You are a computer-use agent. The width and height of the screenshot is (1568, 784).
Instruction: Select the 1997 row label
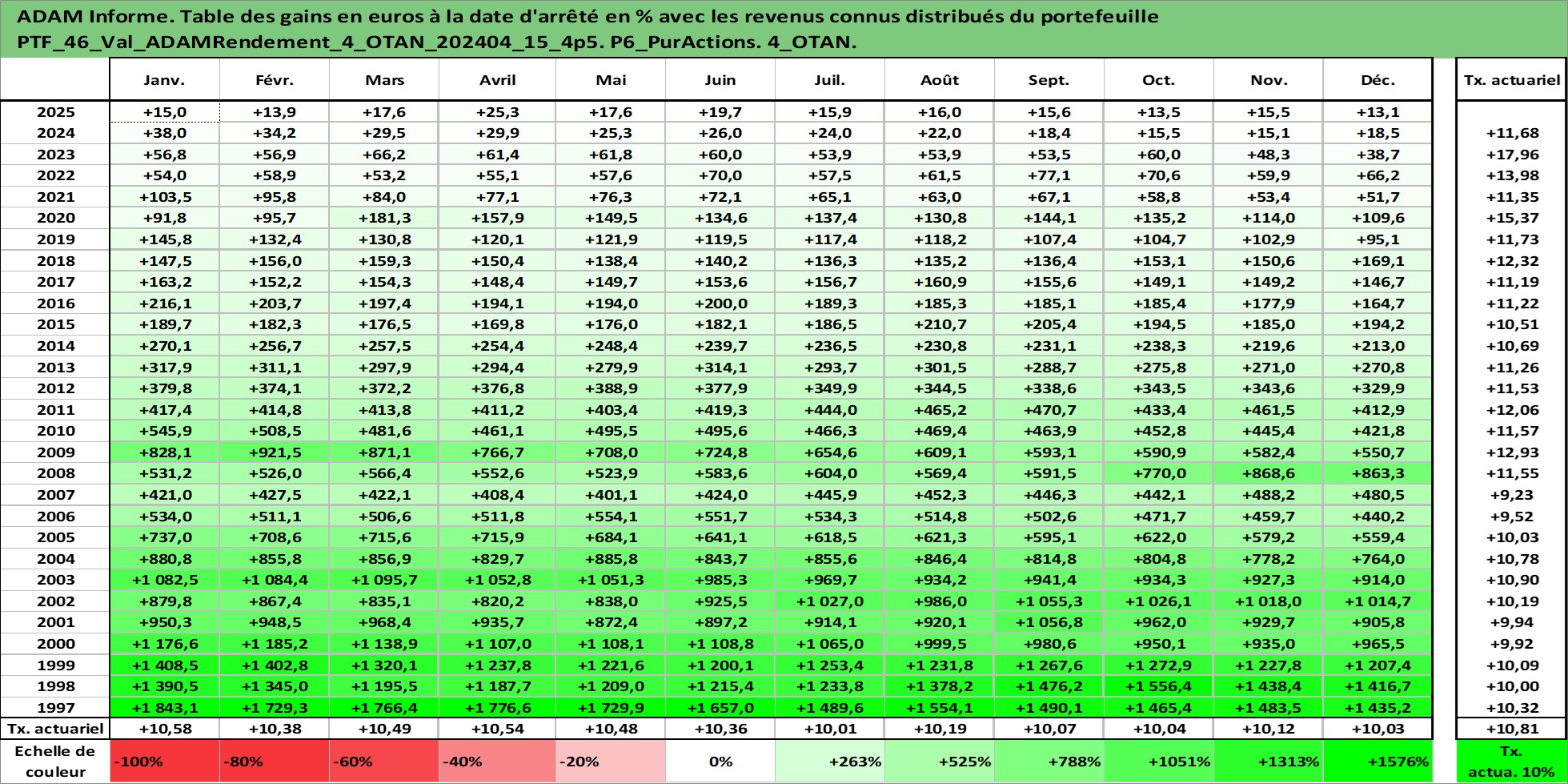55,708
